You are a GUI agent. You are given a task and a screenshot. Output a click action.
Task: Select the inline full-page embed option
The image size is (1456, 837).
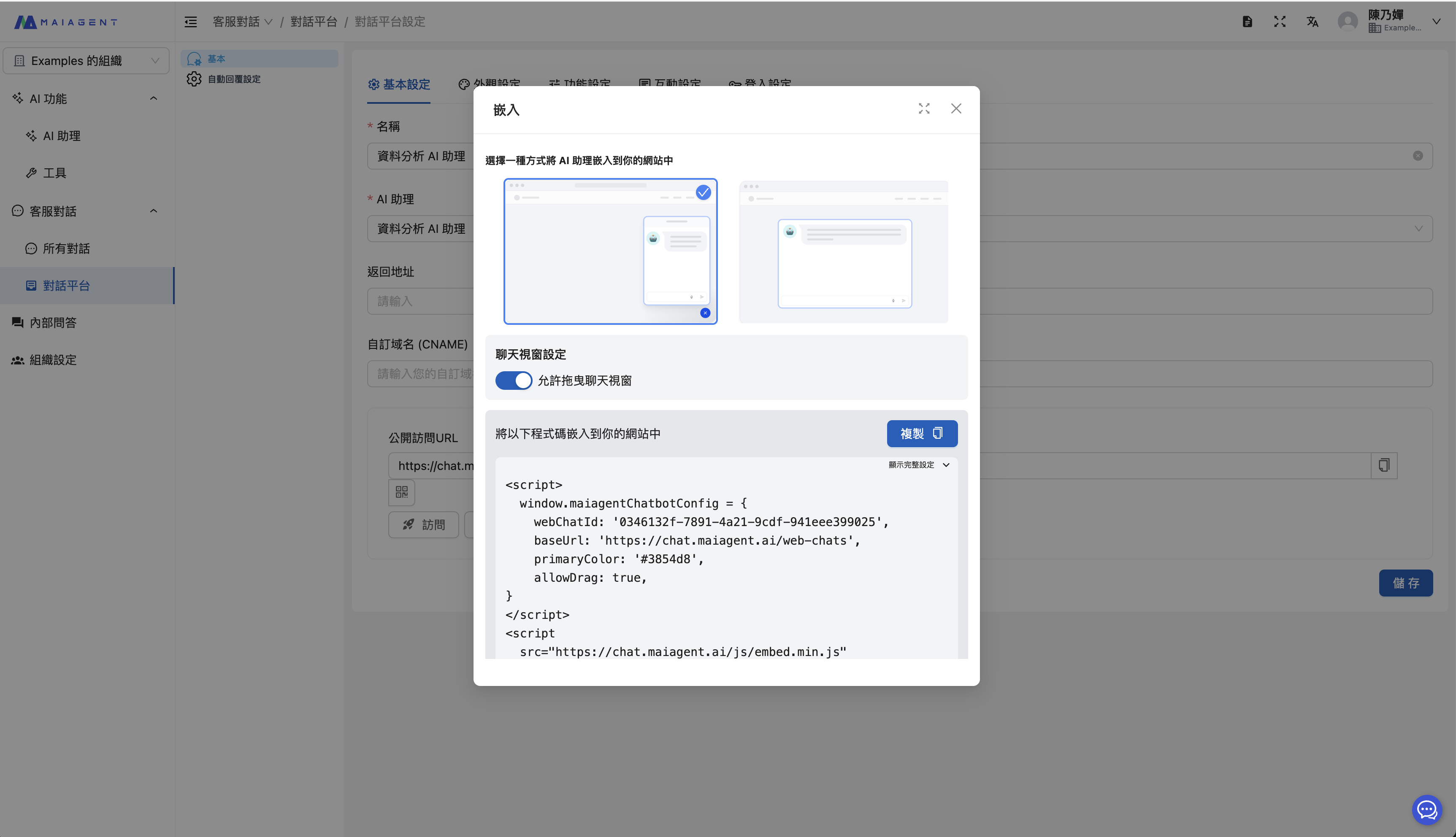(x=843, y=251)
